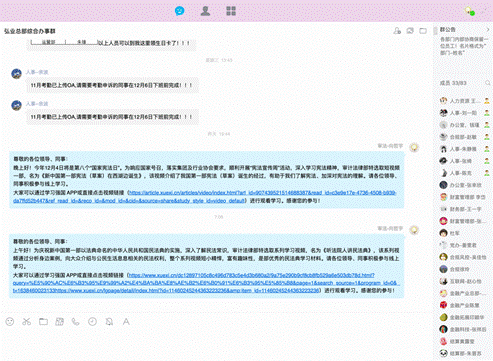This screenshot has height=361, width=493.
Task: Open the emoji picker
Action: tap(10, 322)
